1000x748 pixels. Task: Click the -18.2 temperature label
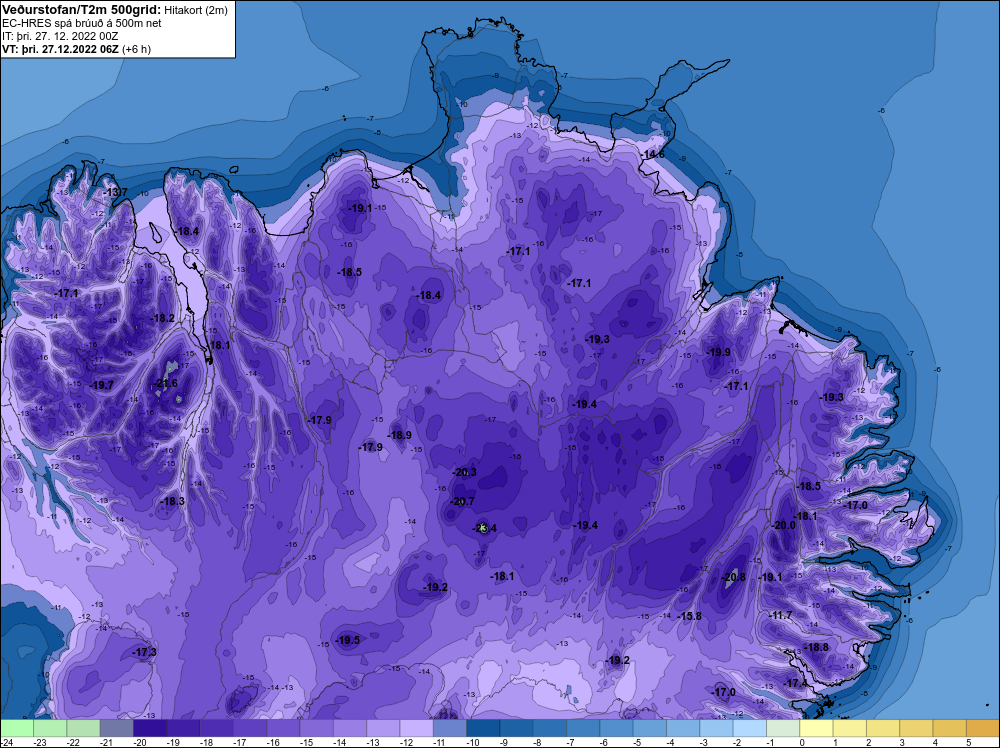[162, 318]
